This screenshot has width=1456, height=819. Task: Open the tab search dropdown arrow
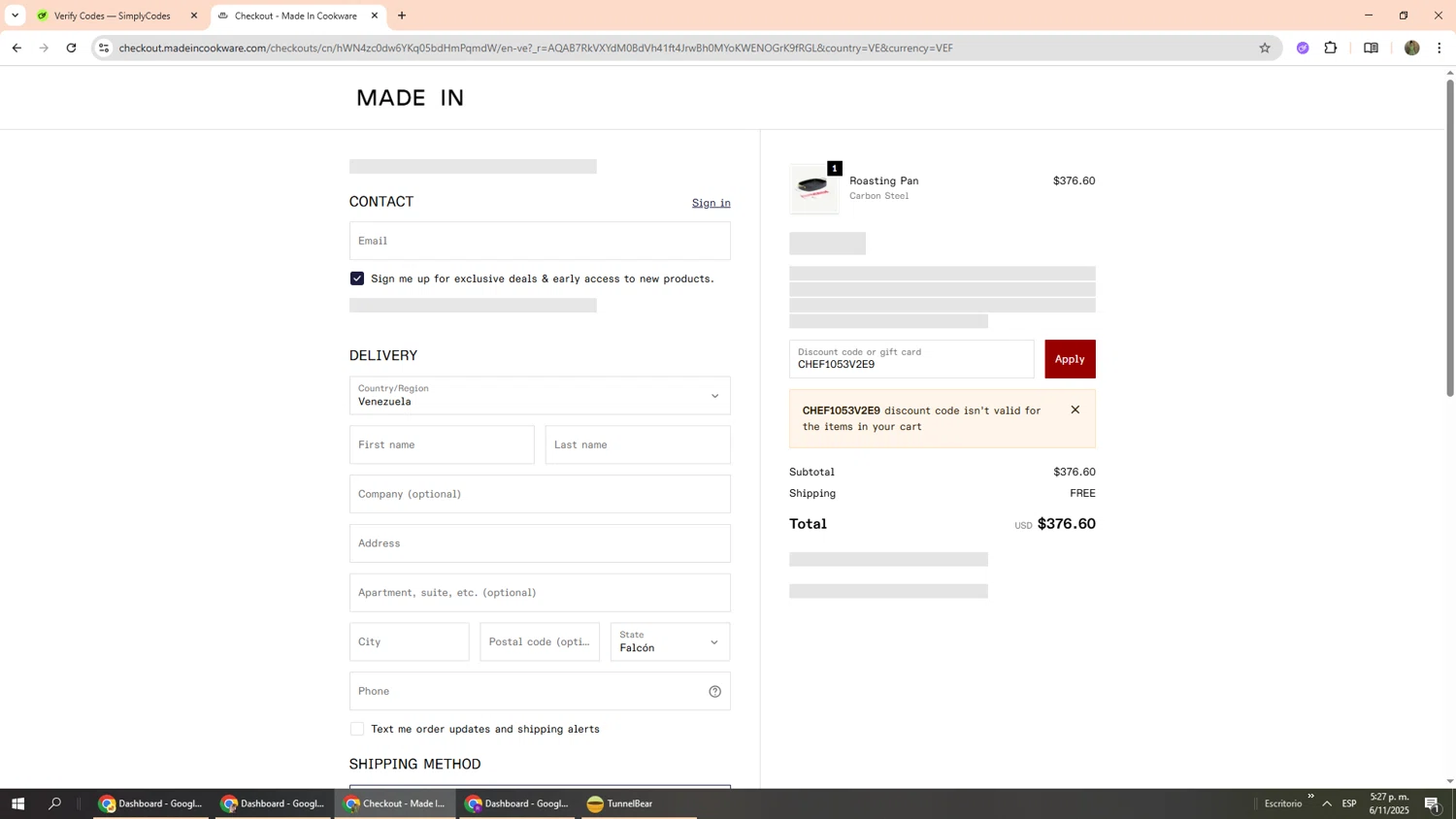coord(15,16)
